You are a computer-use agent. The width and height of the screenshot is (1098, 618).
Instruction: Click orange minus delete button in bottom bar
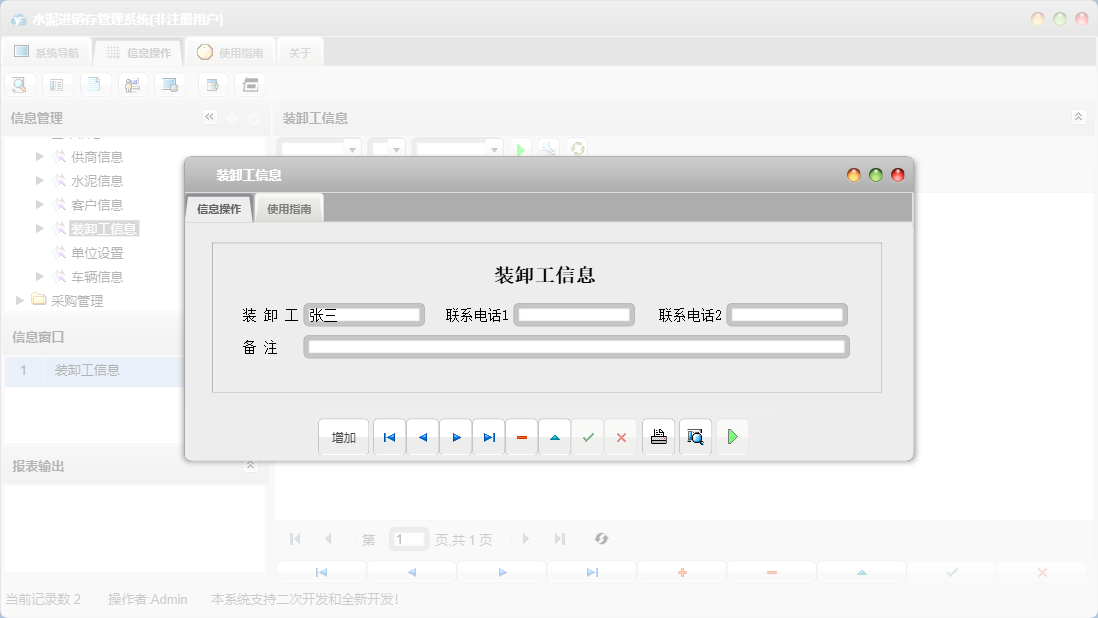[772, 572]
